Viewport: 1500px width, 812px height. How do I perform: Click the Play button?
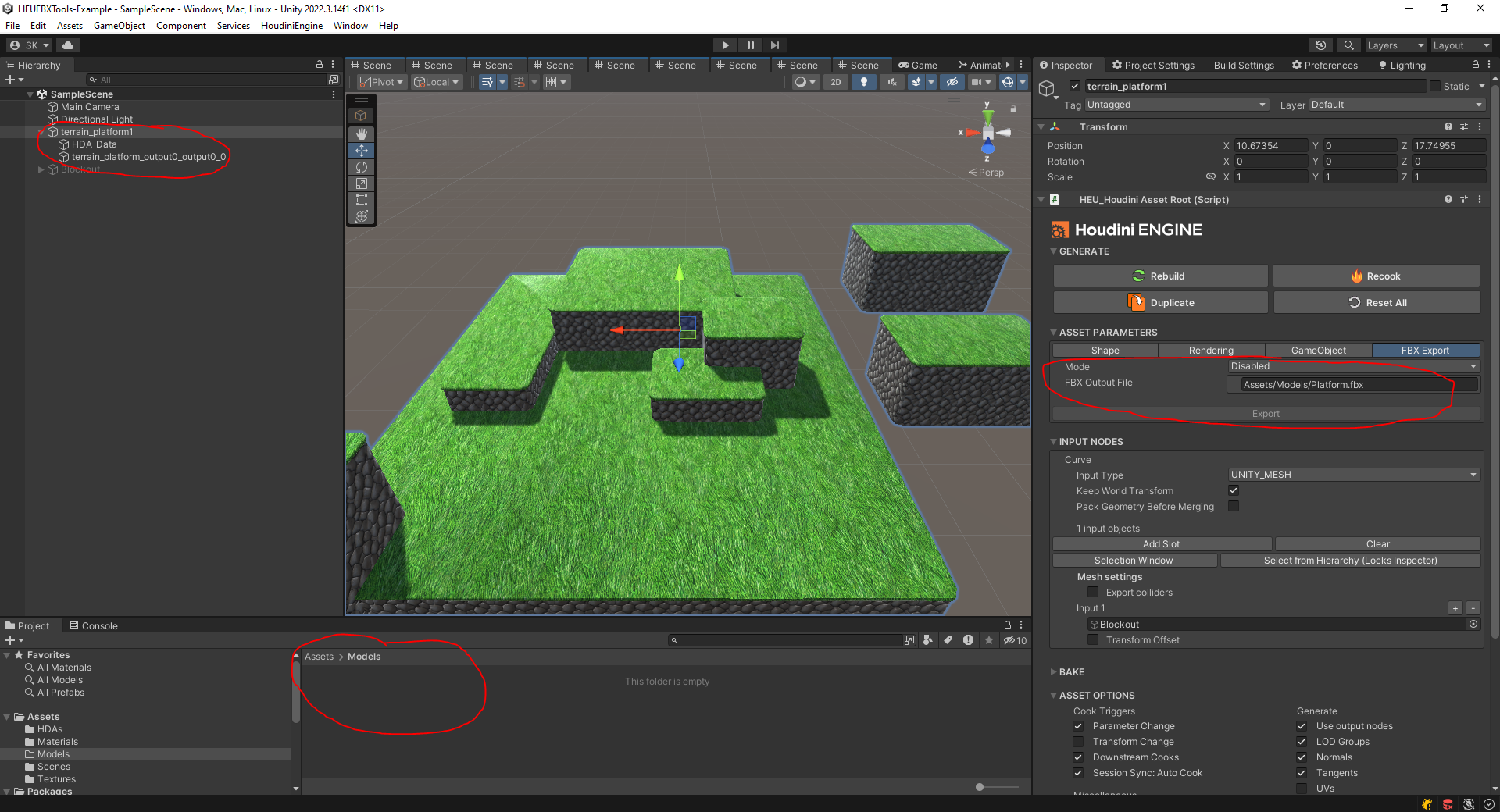725,45
